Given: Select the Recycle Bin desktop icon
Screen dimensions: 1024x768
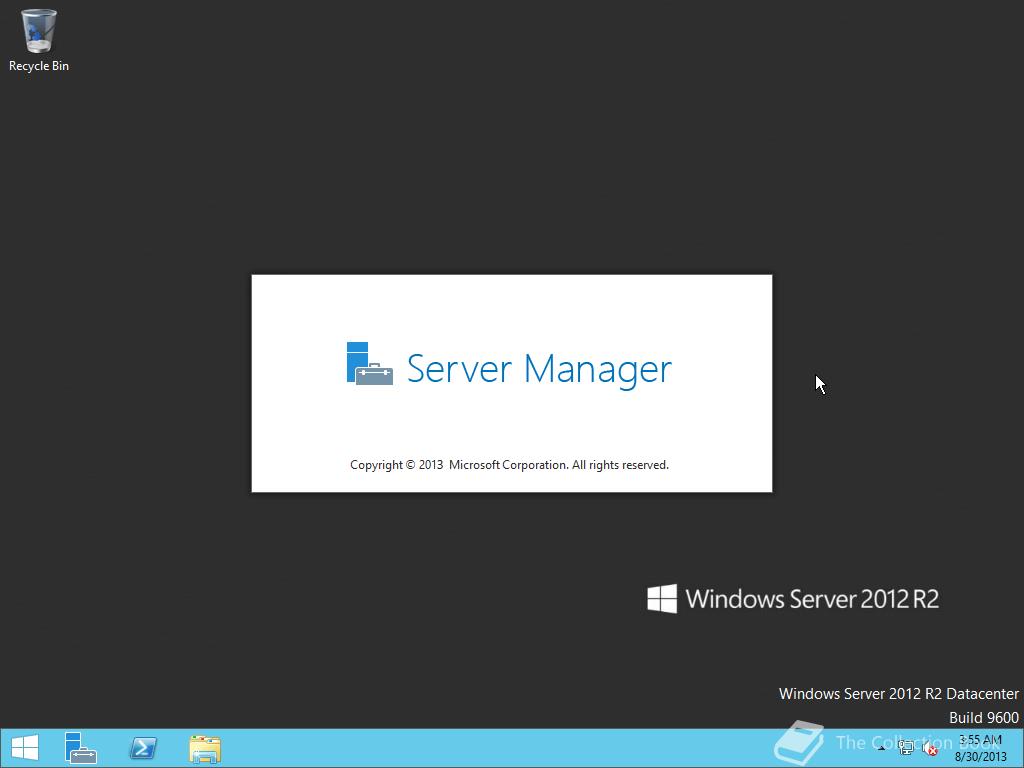Looking at the screenshot, I should [39, 40].
